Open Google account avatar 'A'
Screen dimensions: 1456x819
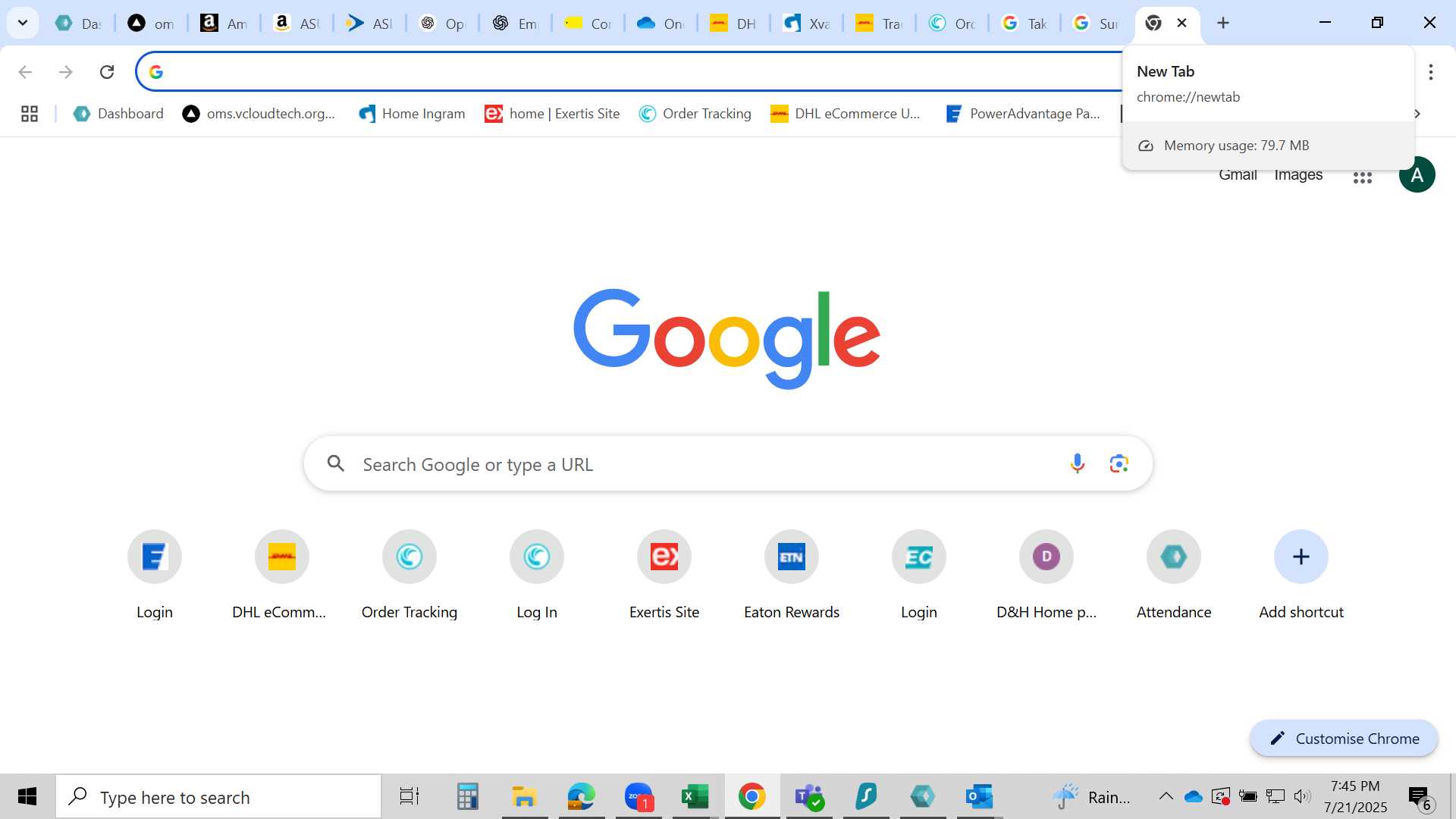[1417, 175]
